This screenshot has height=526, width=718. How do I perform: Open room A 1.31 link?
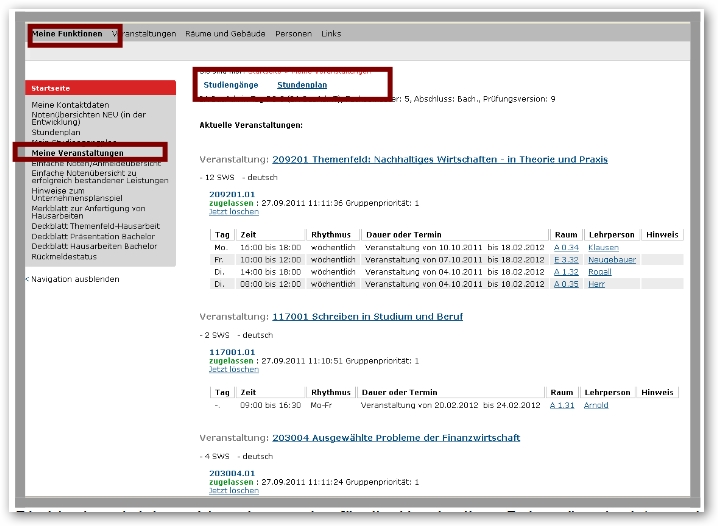point(562,405)
